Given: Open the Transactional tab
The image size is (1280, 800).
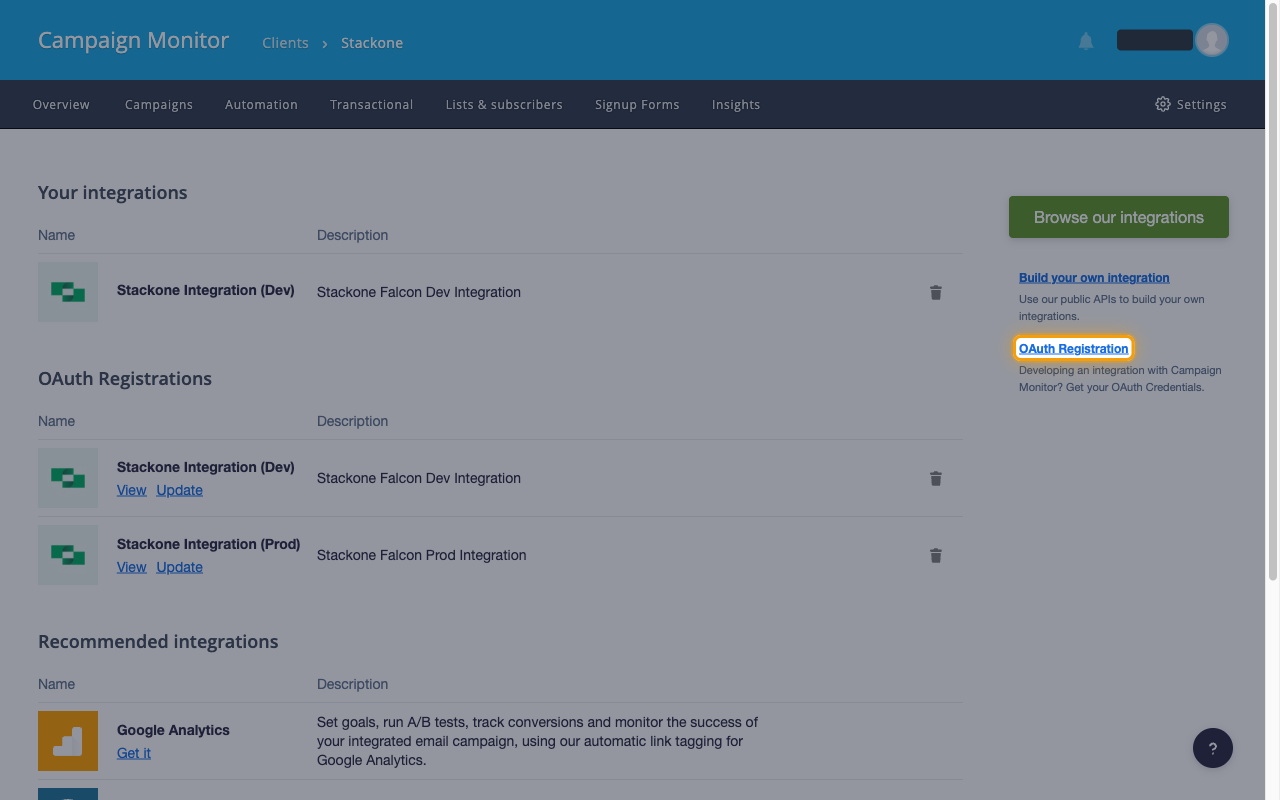Looking at the screenshot, I should click(x=372, y=104).
